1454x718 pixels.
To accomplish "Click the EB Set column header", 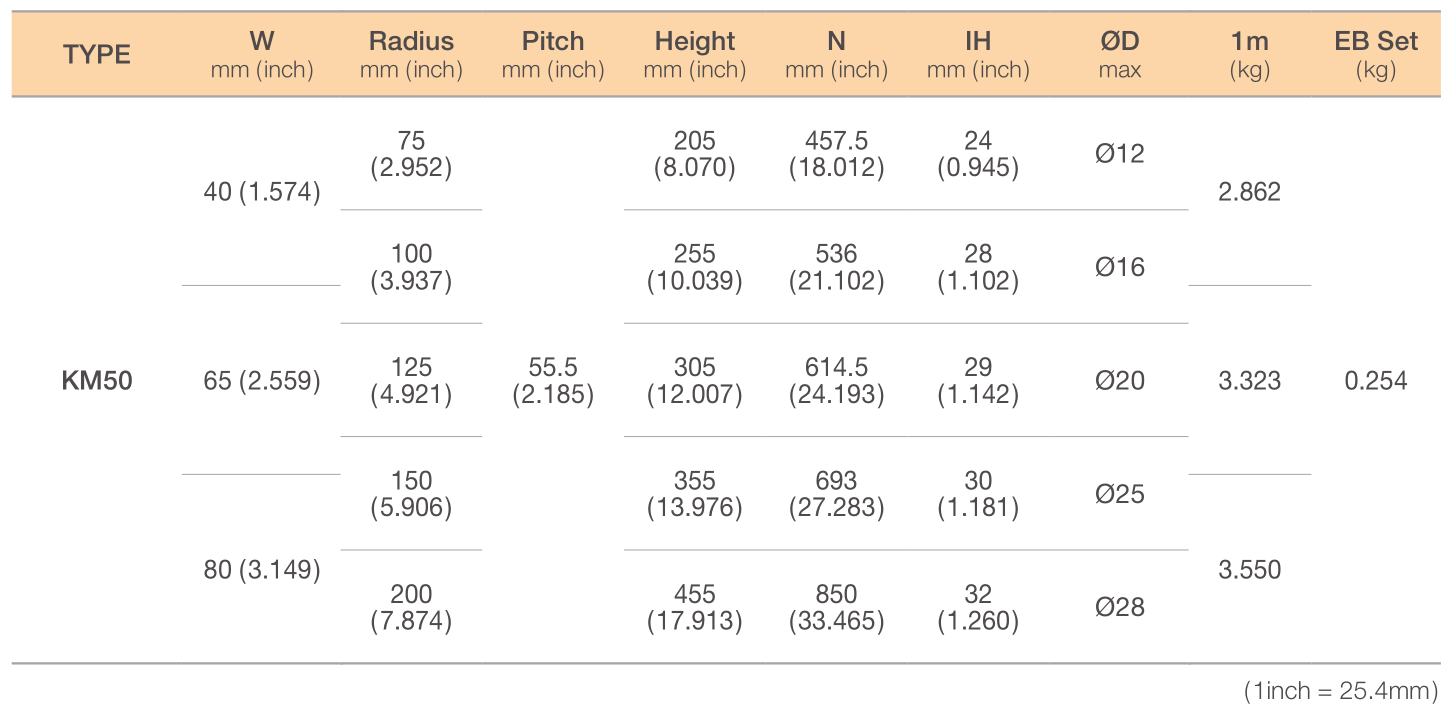I will click(x=1376, y=55).
